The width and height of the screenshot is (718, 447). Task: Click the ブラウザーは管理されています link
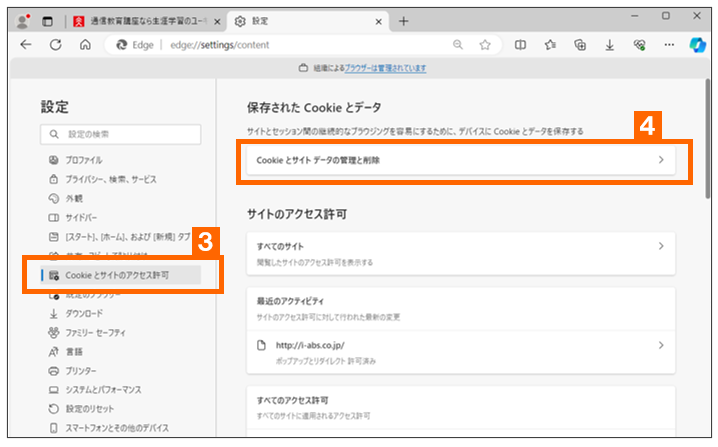(x=386, y=68)
